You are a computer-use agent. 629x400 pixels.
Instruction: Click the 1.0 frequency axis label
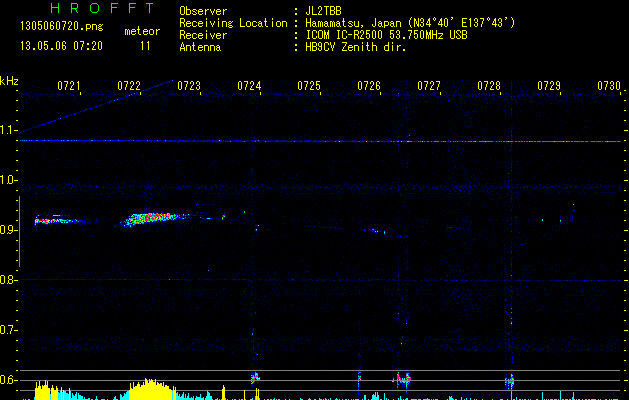pos(8,180)
